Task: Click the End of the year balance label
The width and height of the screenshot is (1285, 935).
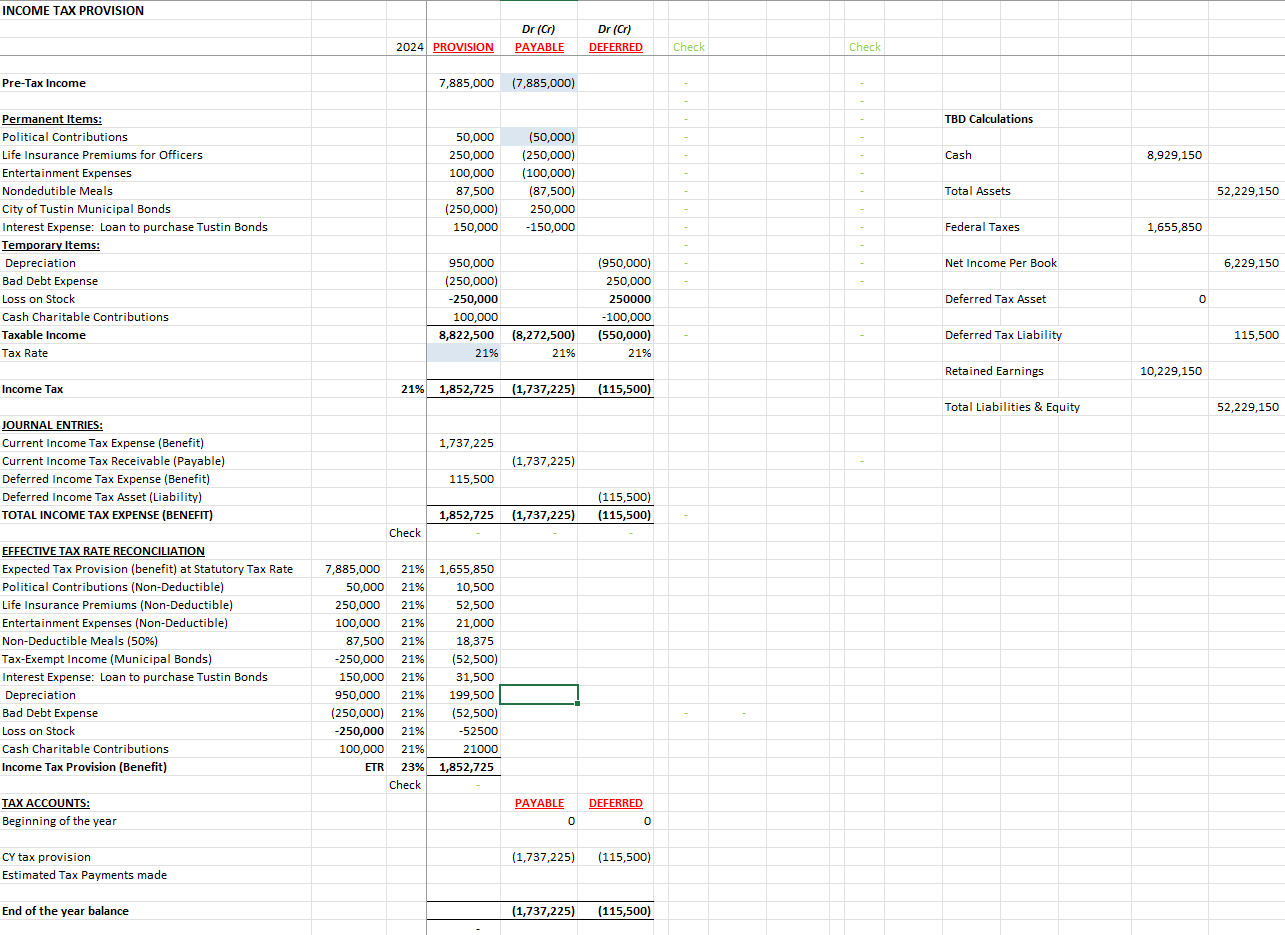Action: pyautogui.click(x=65, y=911)
